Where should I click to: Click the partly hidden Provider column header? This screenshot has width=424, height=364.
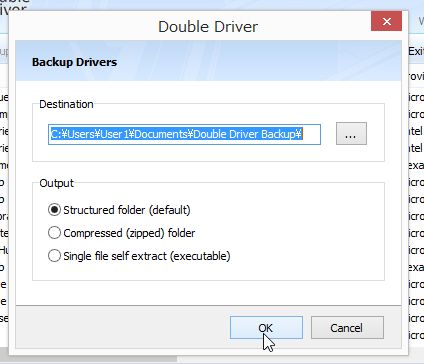416,76
